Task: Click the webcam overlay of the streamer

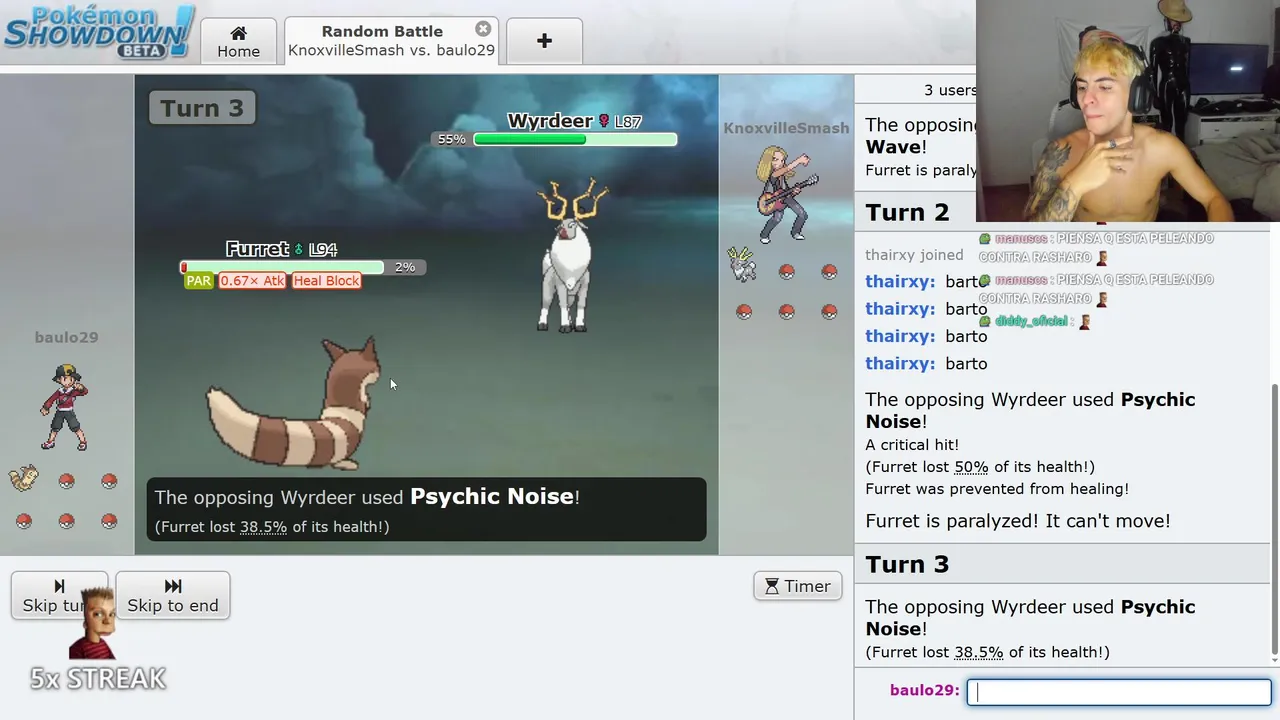Action: 1128,110
